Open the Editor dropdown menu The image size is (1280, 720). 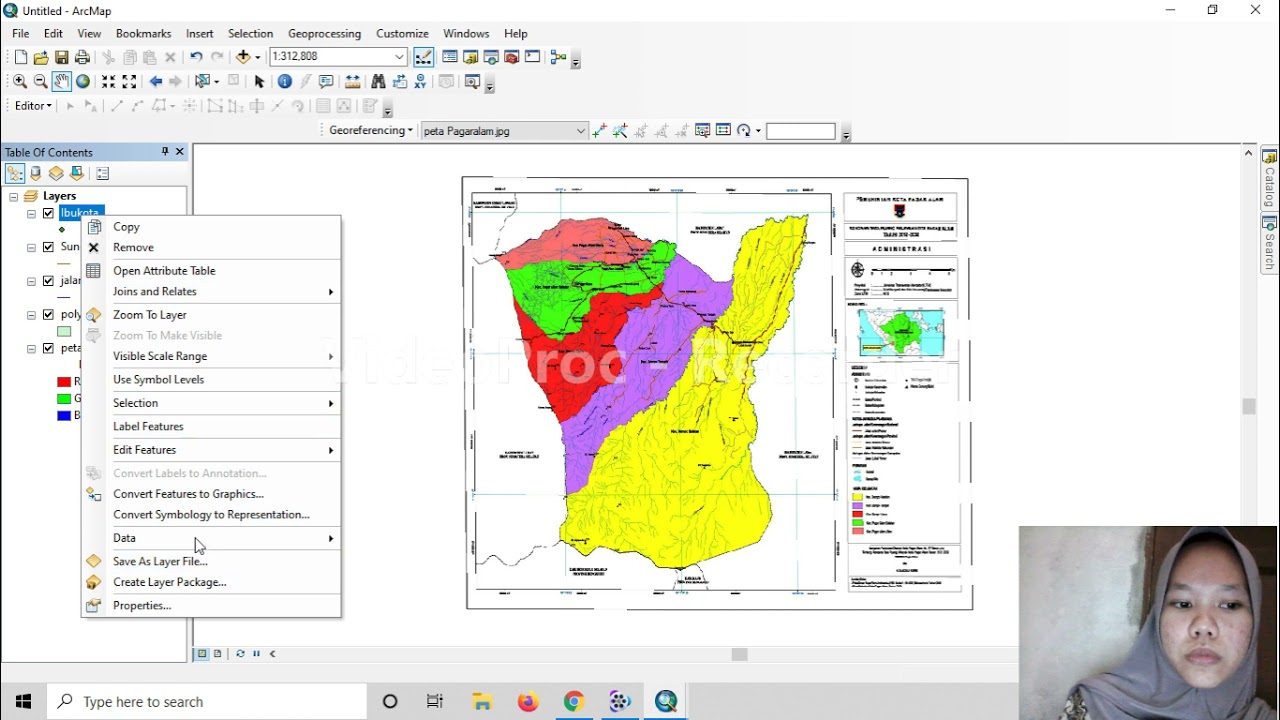tap(33, 105)
